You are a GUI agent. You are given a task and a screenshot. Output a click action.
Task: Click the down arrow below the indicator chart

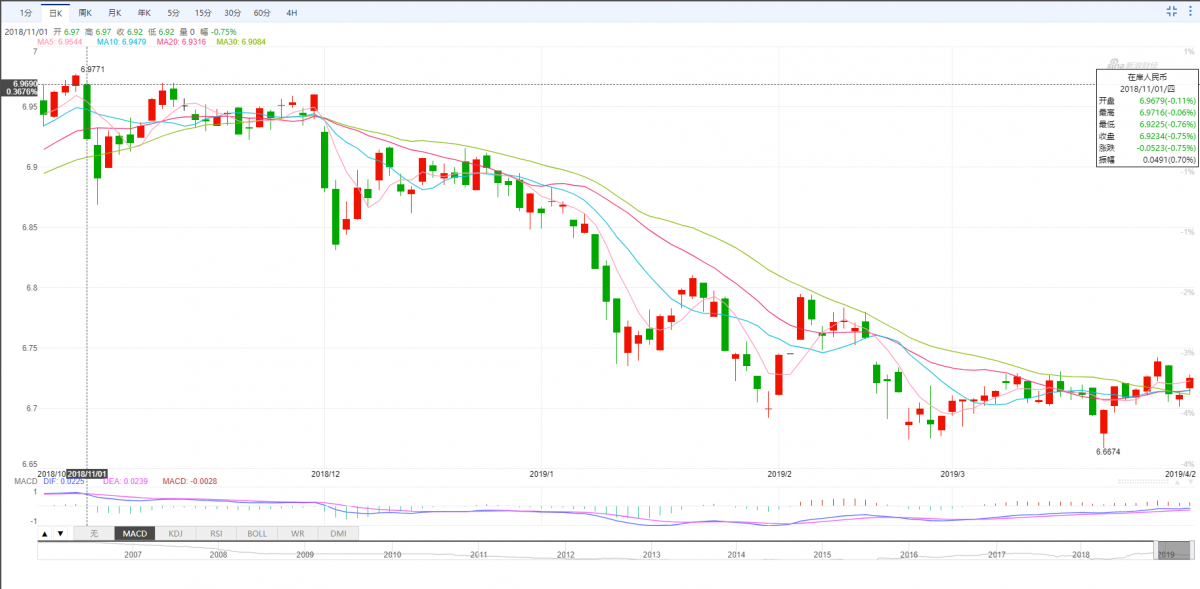pyautogui.click(x=60, y=533)
